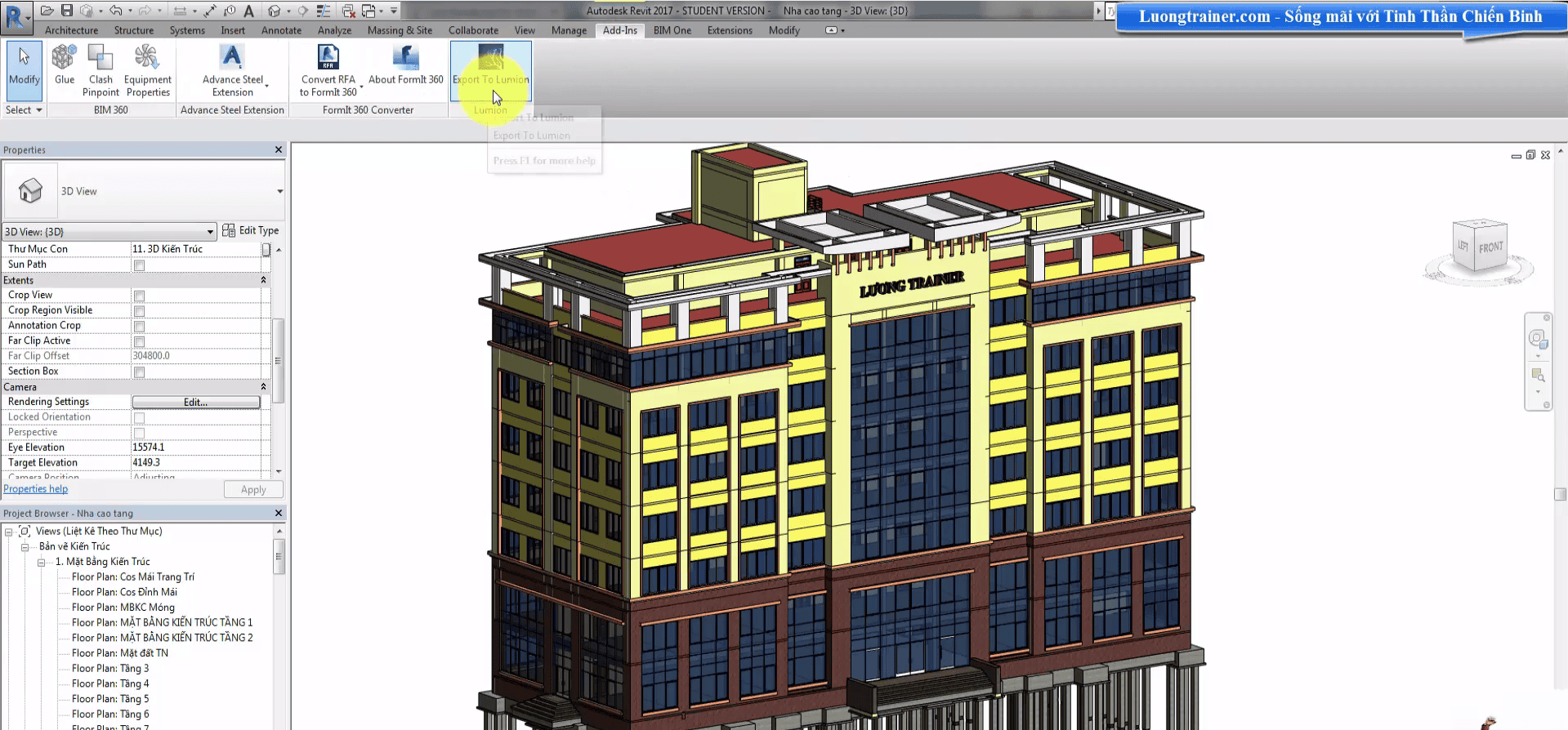
Task: Click the Synchronize and Modify Settings icon
Action: [87, 11]
